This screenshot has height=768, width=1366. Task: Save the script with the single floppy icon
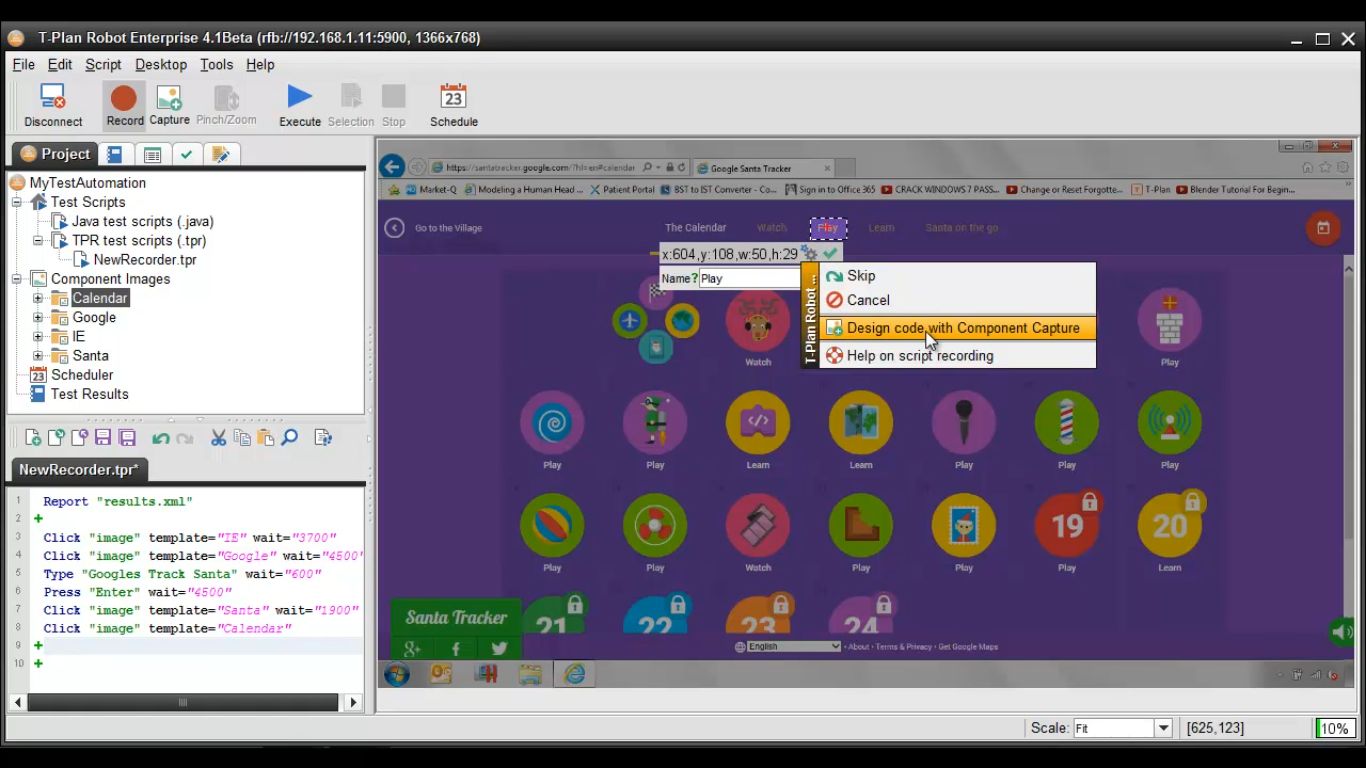click(x=103, y=437)
